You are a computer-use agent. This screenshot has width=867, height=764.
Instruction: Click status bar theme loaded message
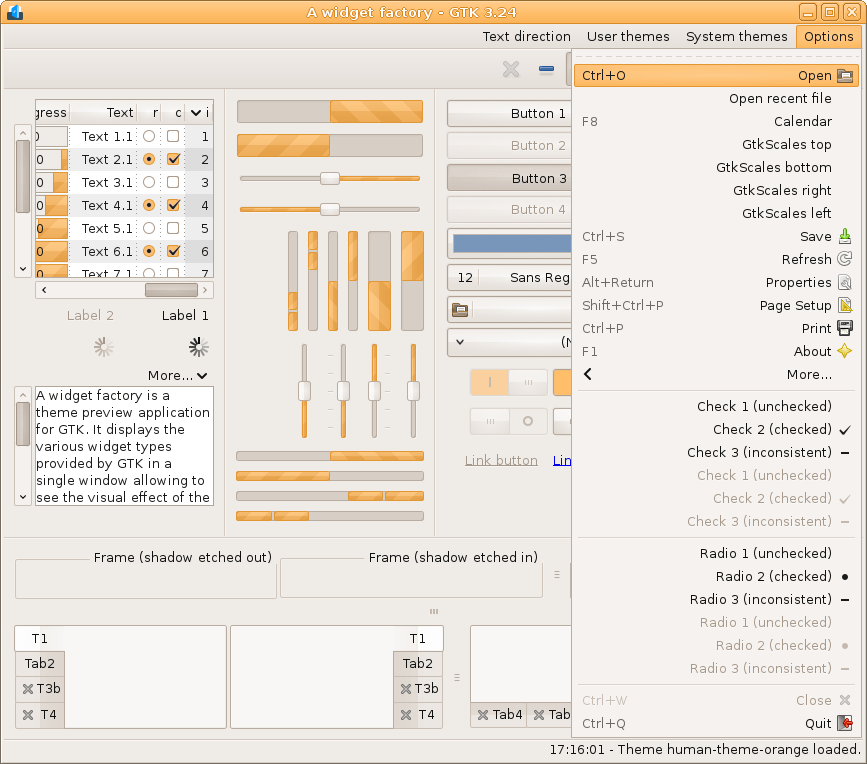(x=705, y=750)
